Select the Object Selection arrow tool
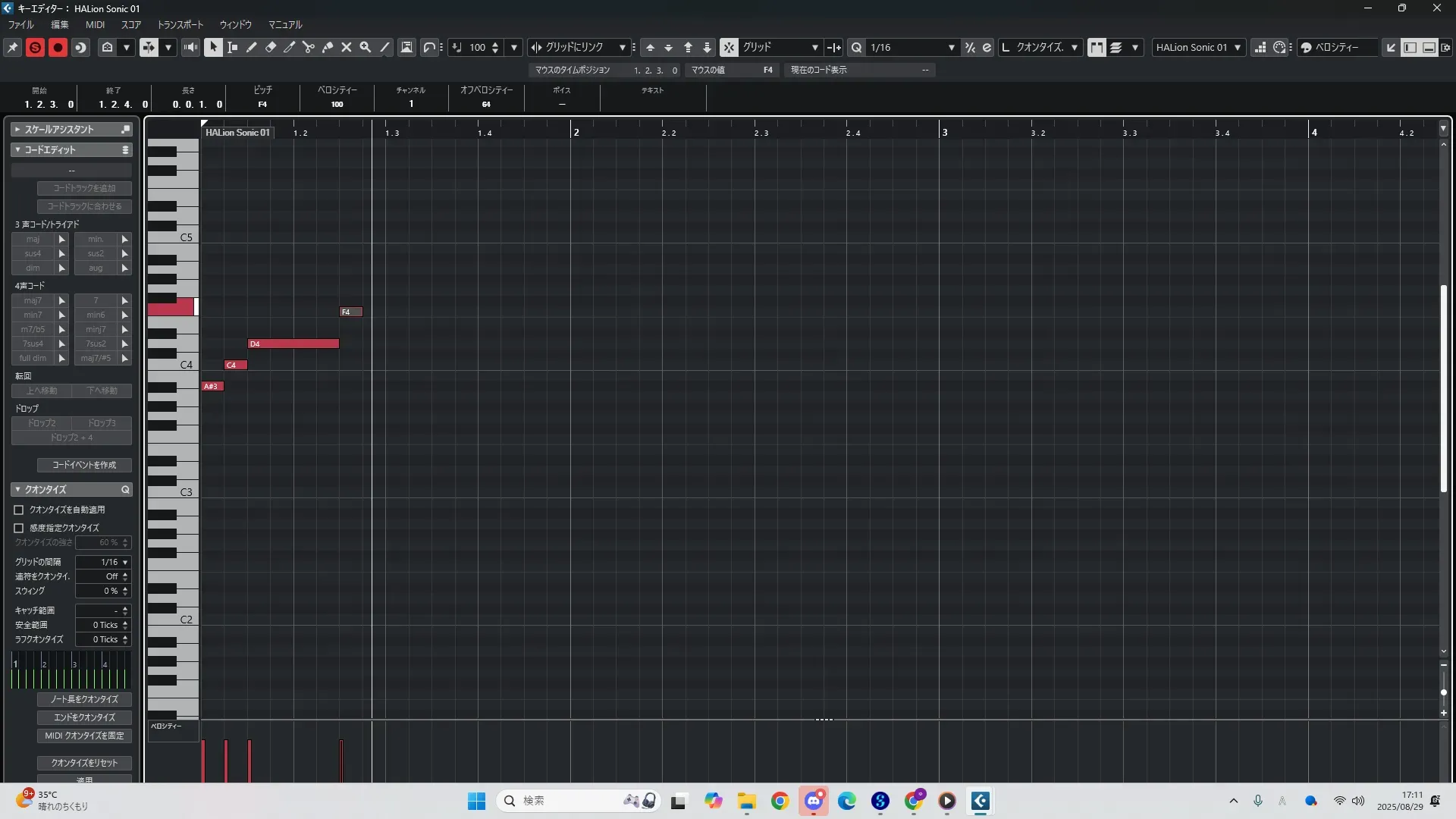 tap(213, 47)
